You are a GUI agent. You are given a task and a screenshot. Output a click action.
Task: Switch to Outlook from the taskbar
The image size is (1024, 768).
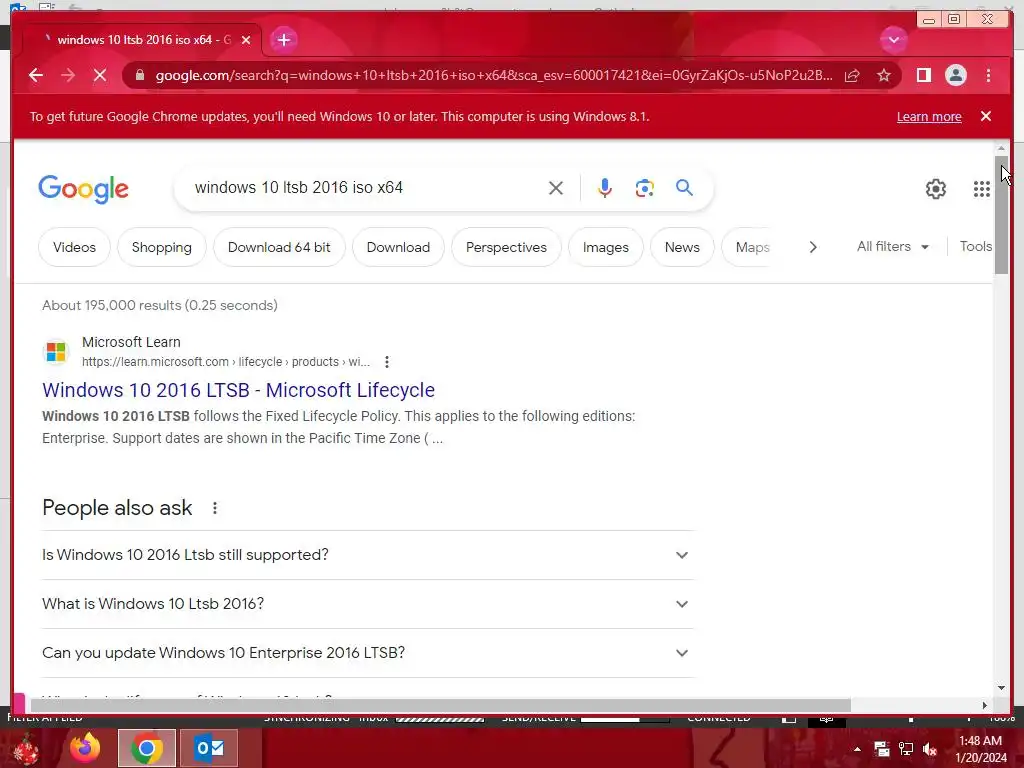(x=209, y=748)
